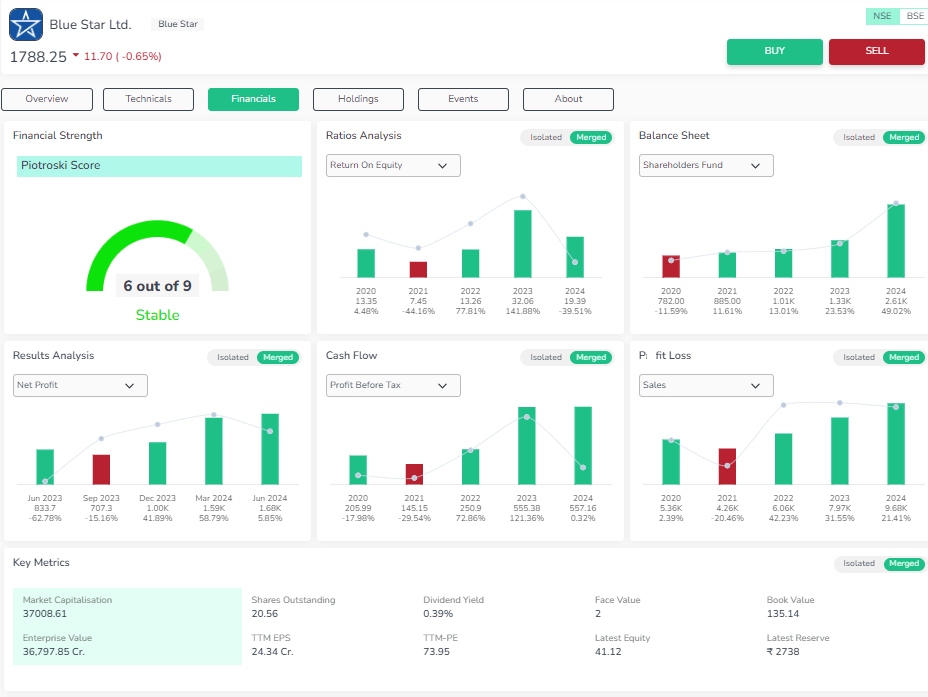Click the Latest Reserve value ₹ 2738

783,651
